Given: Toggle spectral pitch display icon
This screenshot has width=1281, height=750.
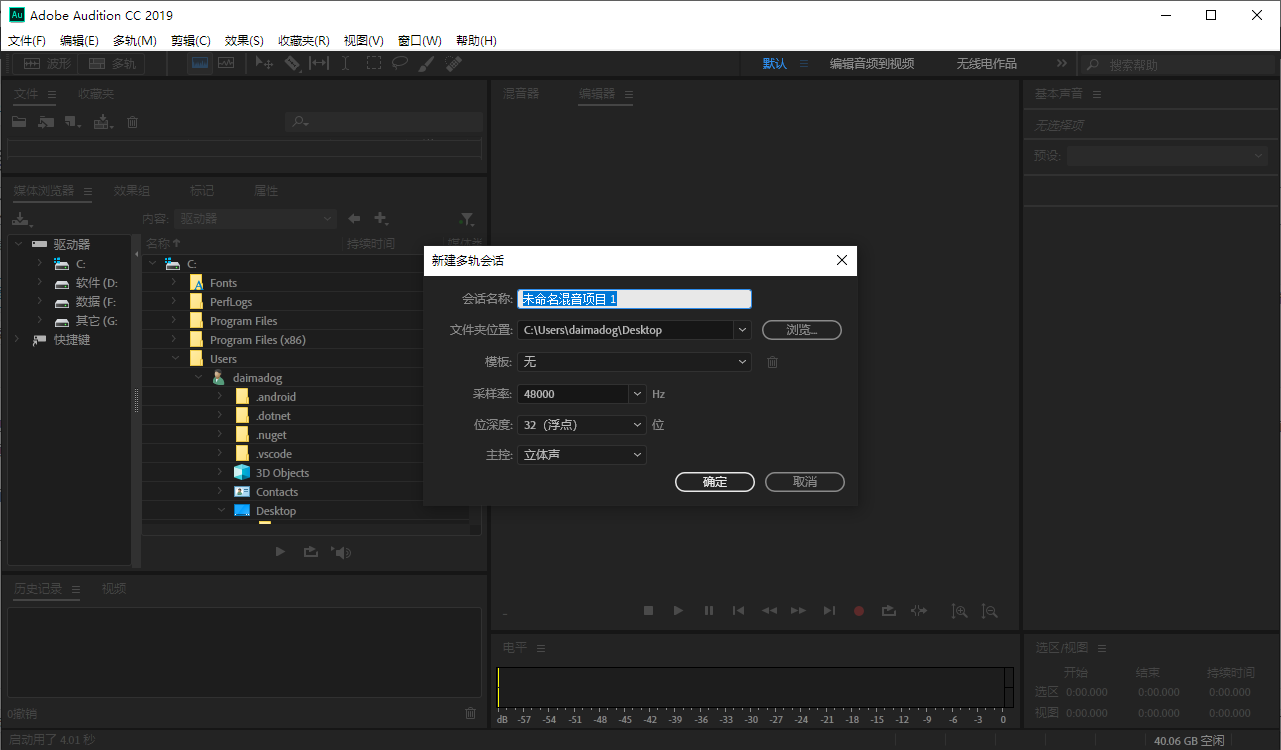Looking at the screenshot, I should (x=226, y=63).
